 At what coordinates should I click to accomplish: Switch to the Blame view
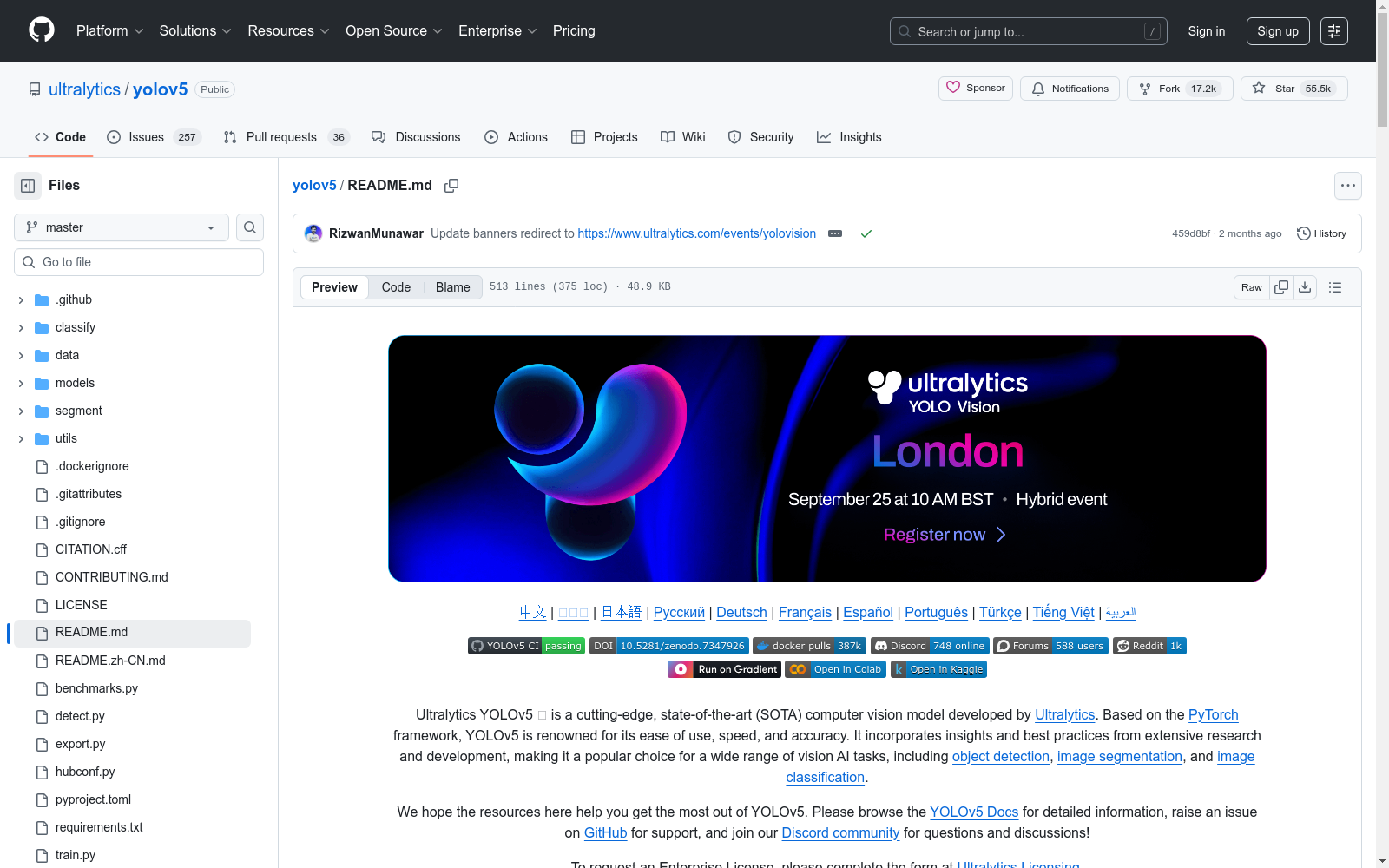click(452, 287)
